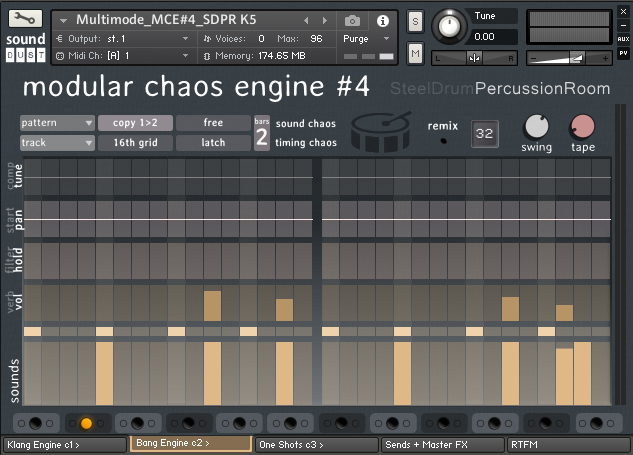Viewport: 633px width, 455px height.
Task: Solo the instrument with S button
Action: tap(415, 21)
